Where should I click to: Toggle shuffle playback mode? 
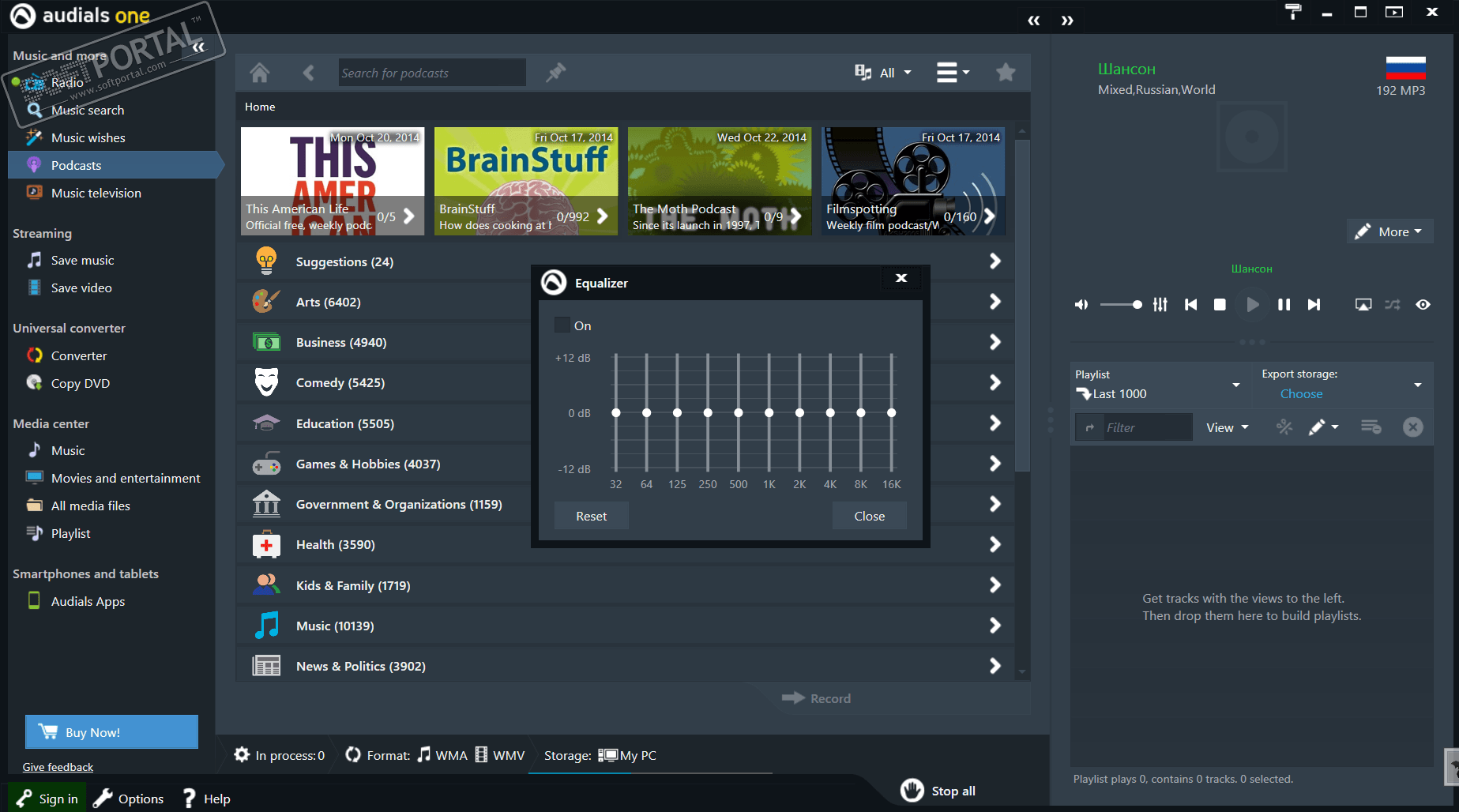1393,304
